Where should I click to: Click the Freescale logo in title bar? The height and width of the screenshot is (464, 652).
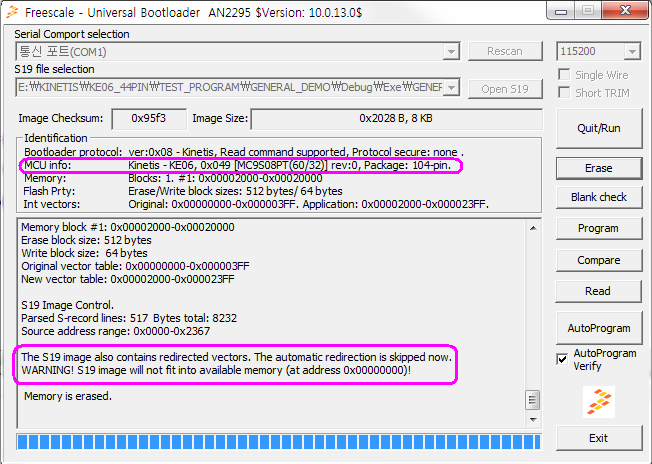(13, 12)
